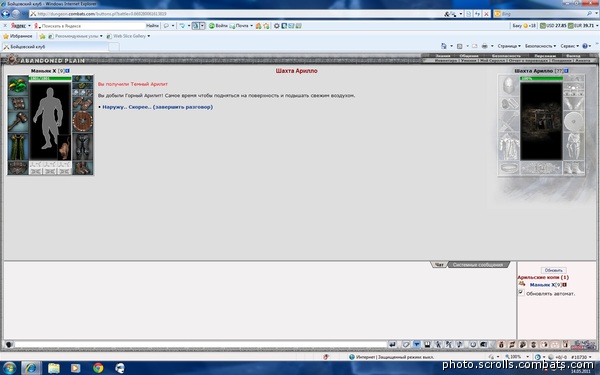Click the cat pet thumbnail

point(64,147)
